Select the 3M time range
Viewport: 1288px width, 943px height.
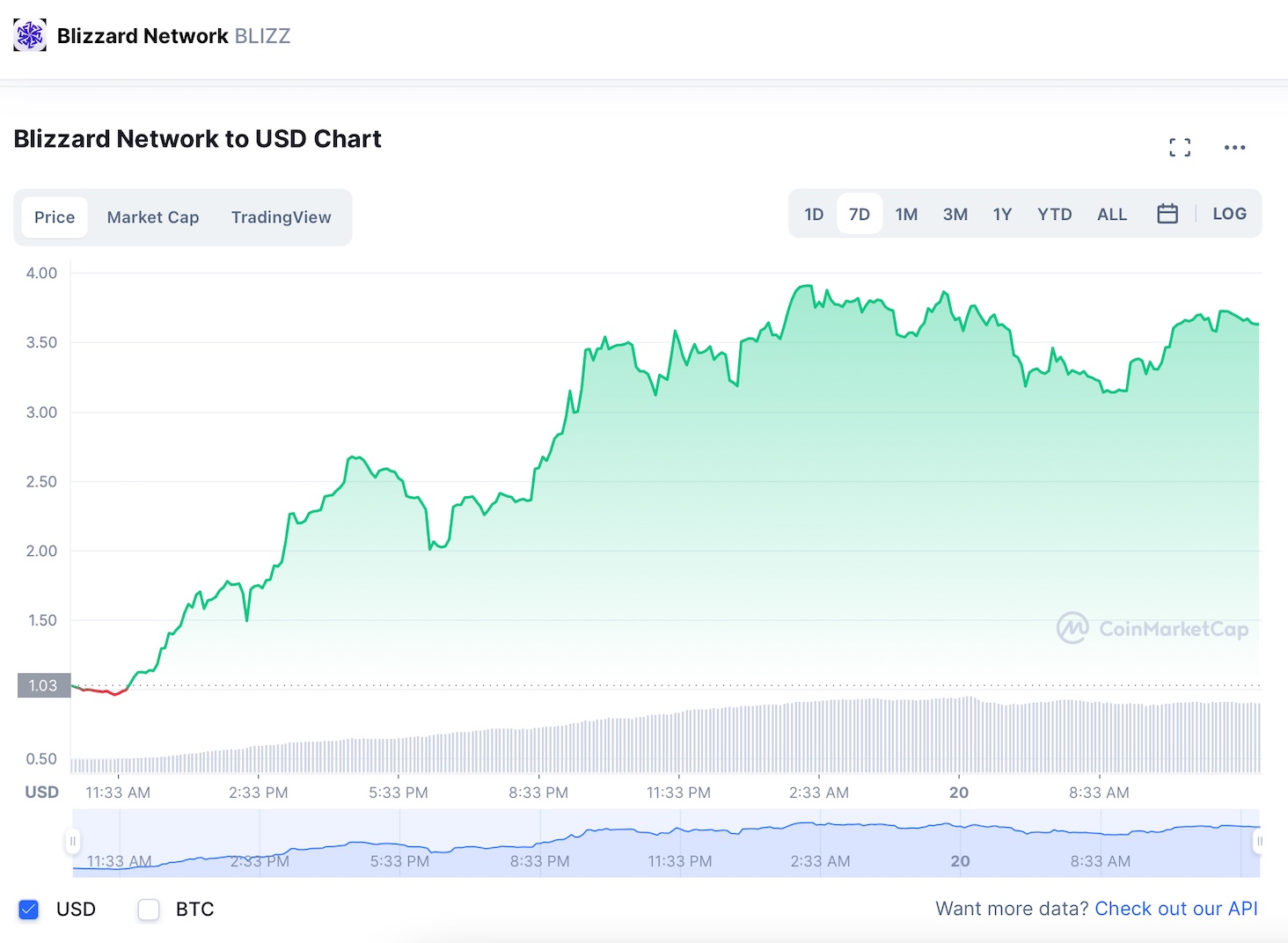click(955, 214)
